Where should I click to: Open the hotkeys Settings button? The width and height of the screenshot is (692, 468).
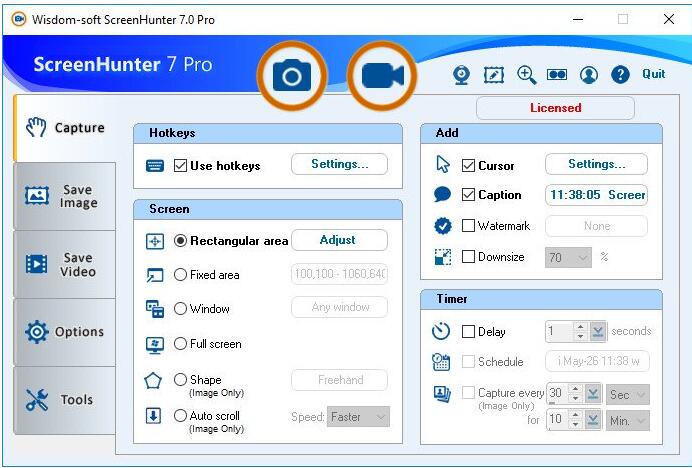[x=339, y=164]
